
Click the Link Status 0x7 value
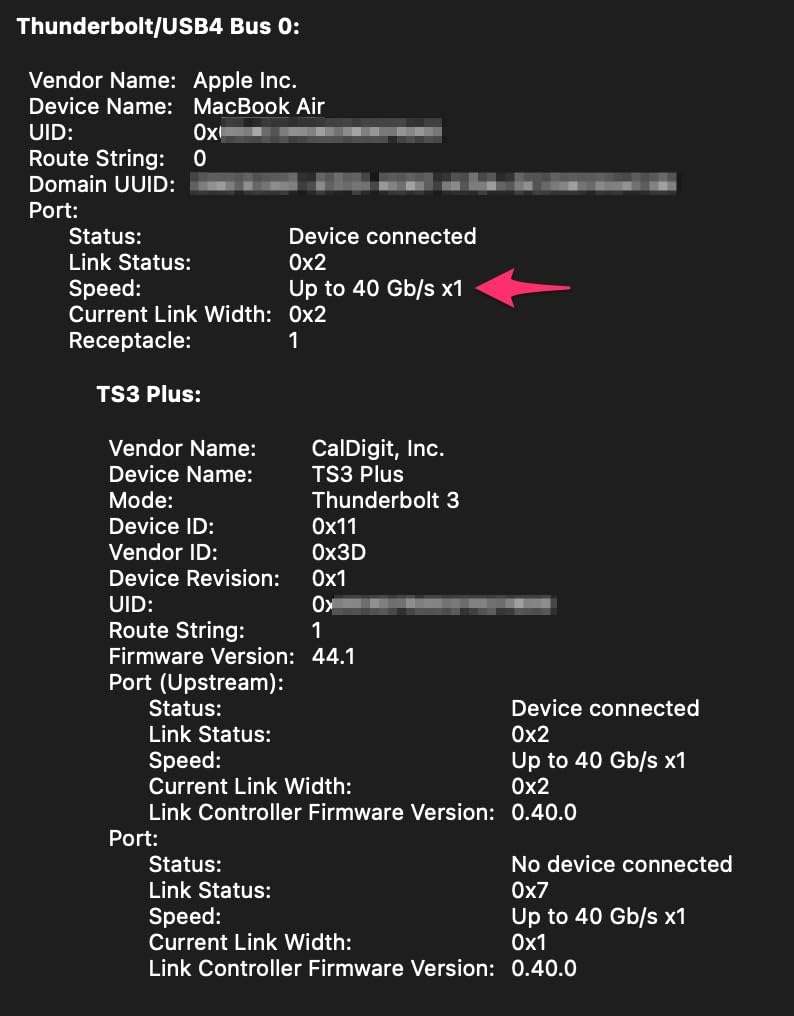(x=530, y=890)
